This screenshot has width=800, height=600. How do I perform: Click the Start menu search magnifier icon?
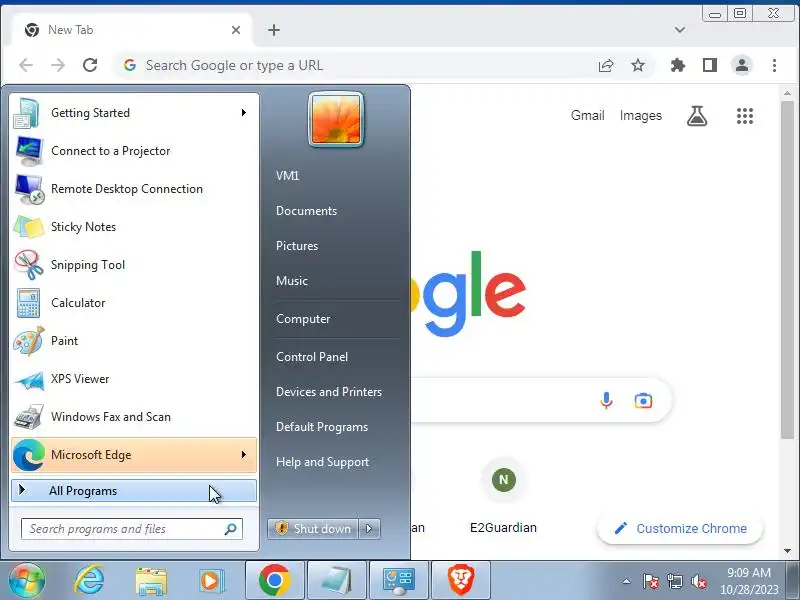[231, 529]
